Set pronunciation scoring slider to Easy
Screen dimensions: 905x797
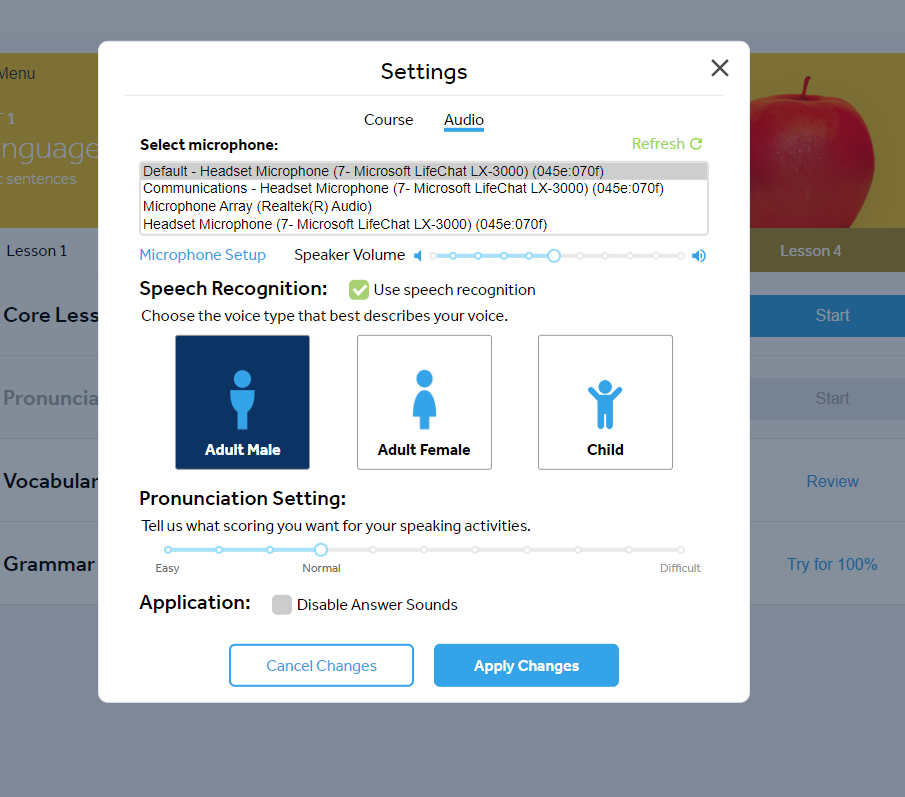pos(168,550)
